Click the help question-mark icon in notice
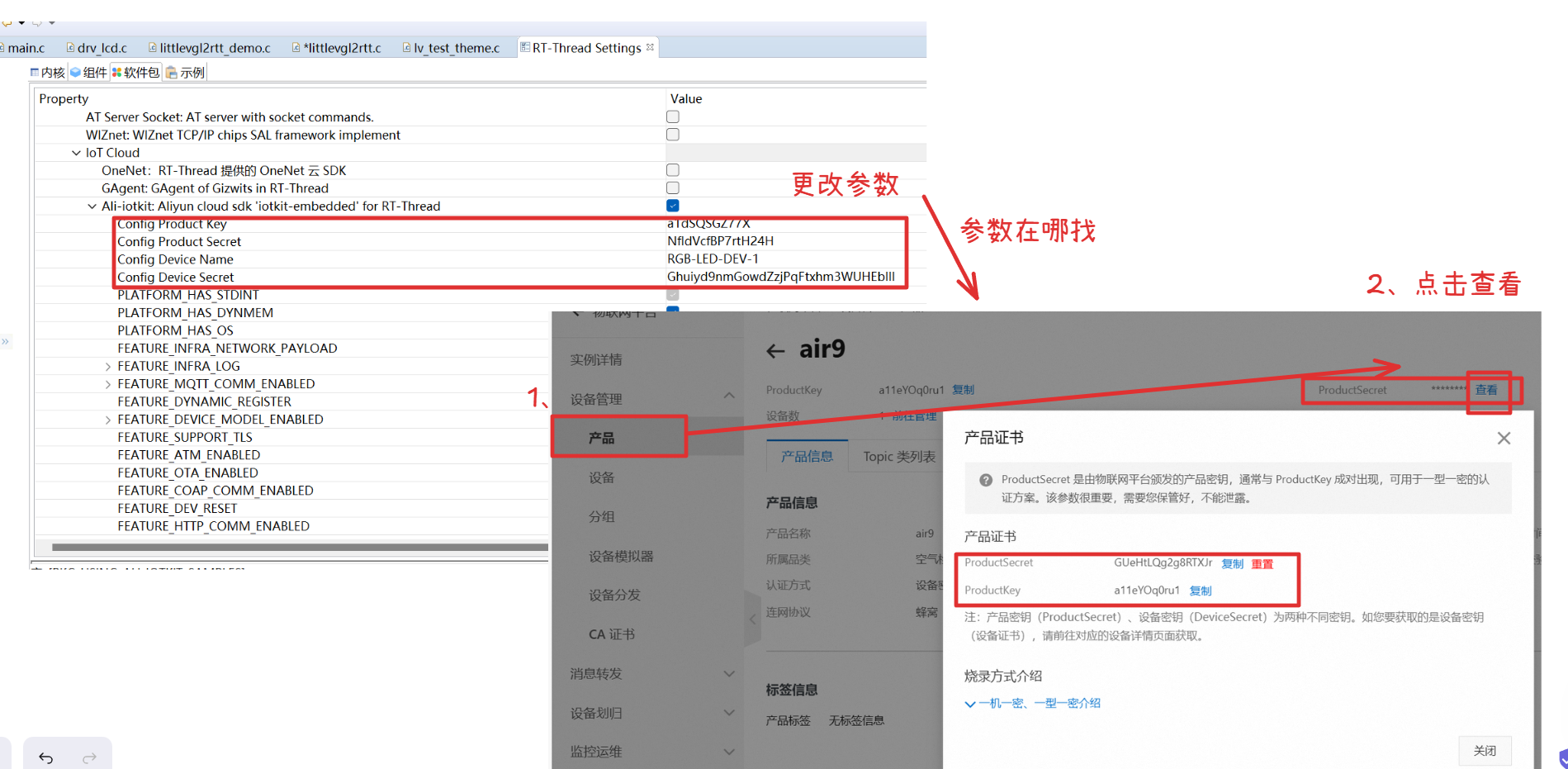Screen dimensions: 1568x769 click(x=985, y=480)
